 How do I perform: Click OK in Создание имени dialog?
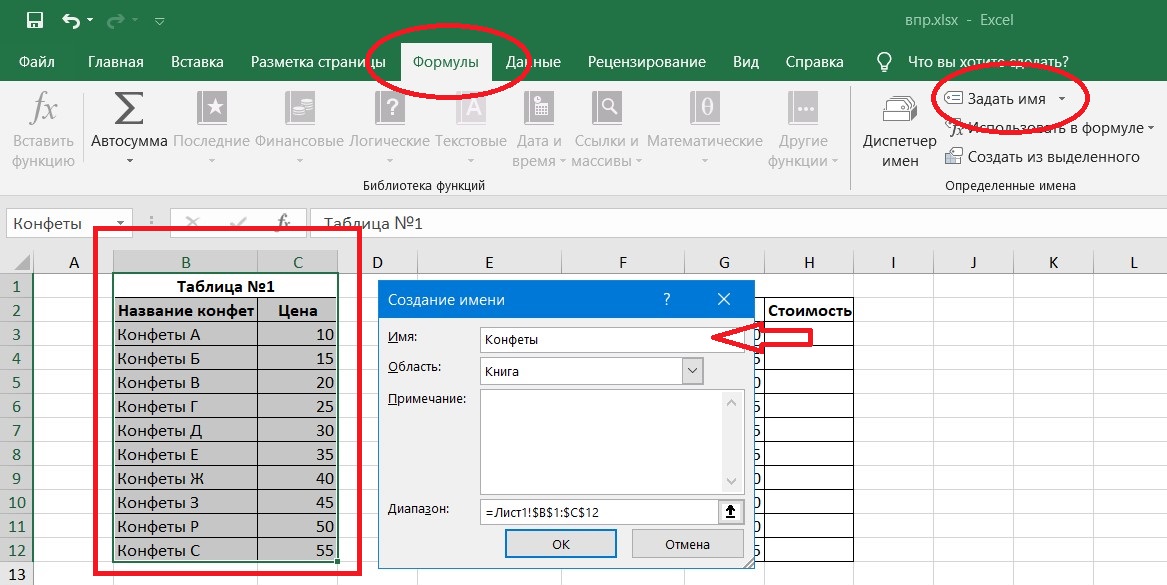pos(560,544)
